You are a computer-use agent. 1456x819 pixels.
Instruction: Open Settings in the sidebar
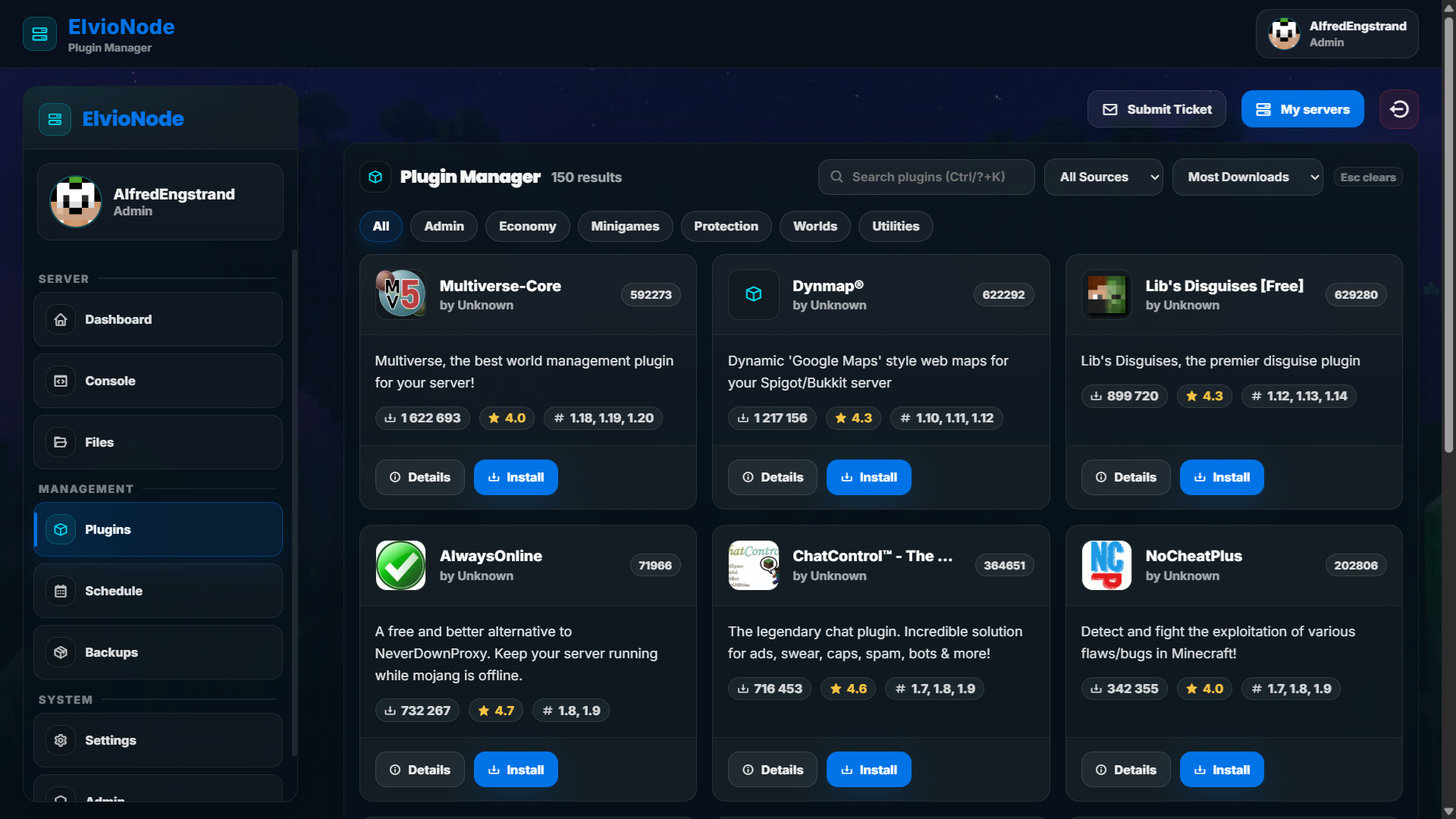[x=158, y=740]
